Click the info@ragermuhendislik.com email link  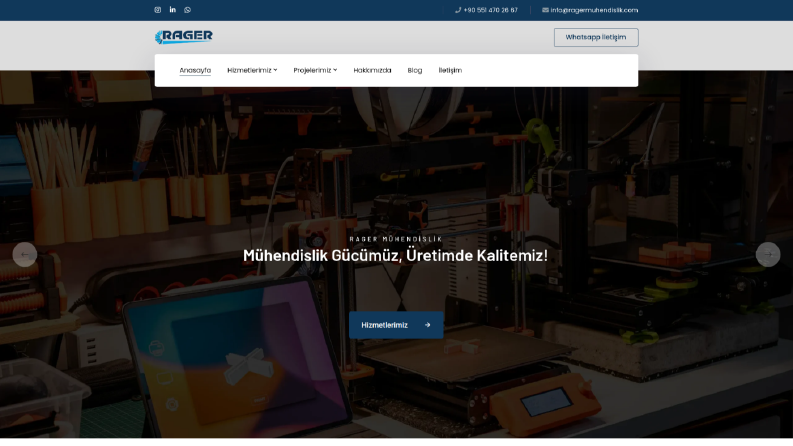[x=594, y=10]
